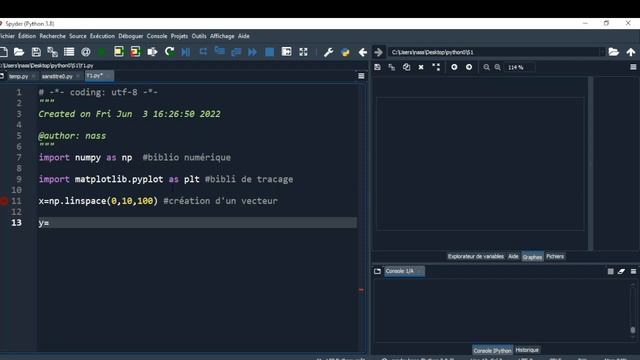
Task: Open the Graphes pane options hamburger menu
Action: [633, 67]
